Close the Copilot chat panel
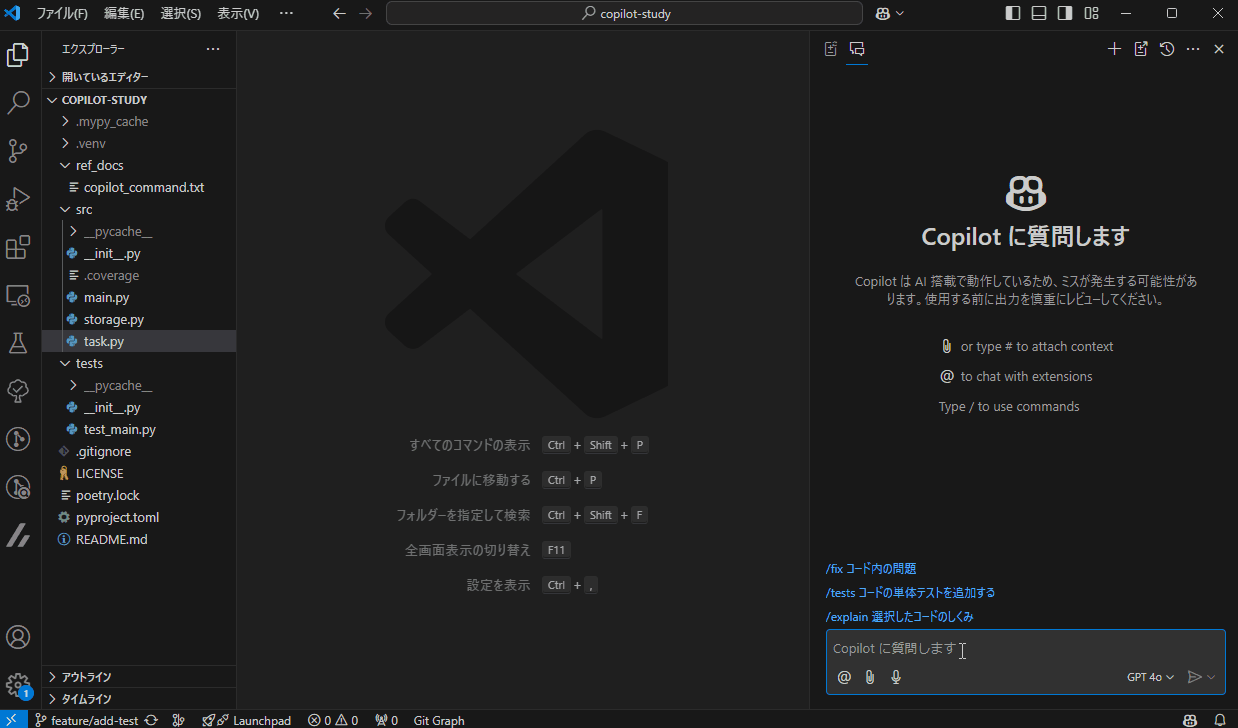 click(1219, 49)
